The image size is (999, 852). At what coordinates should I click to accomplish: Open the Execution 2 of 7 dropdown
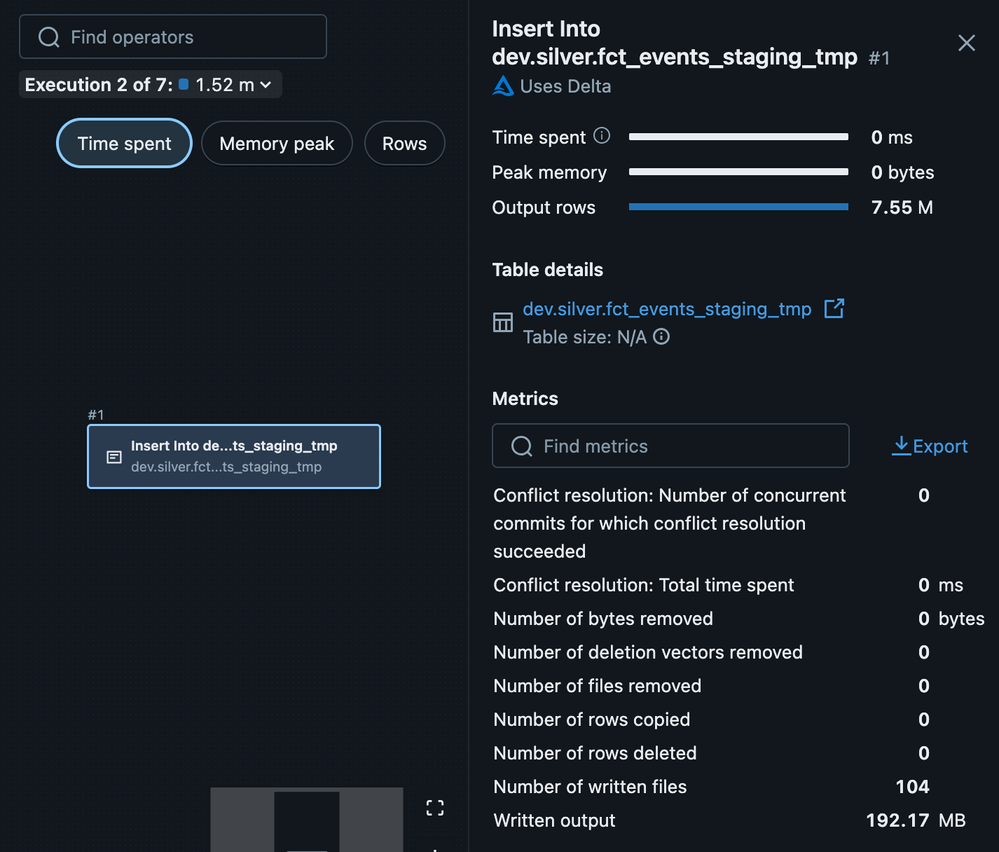click(x=150, y=85)
